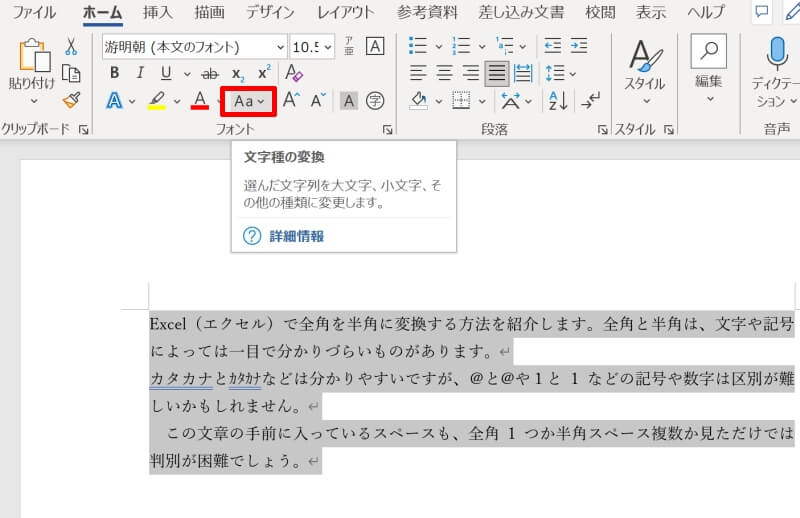Toggle Italic formatting
The height and width of the screenshot is (518, 800).
tap(140, 73)
